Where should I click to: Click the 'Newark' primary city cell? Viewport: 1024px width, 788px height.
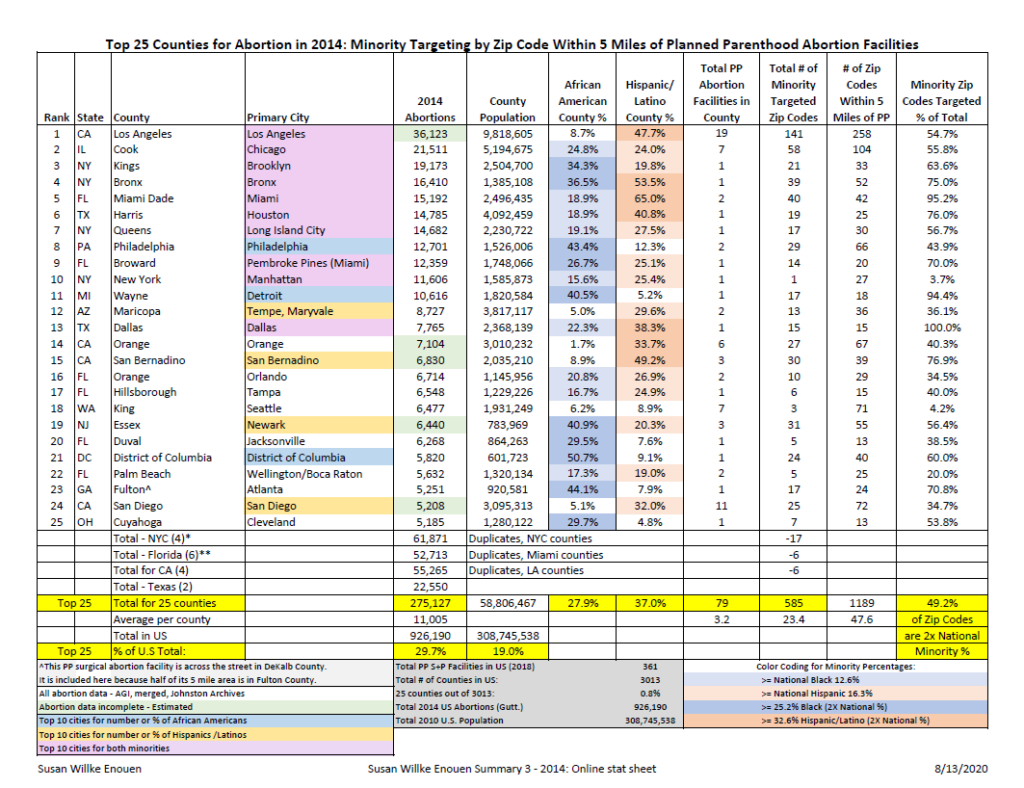319,425
